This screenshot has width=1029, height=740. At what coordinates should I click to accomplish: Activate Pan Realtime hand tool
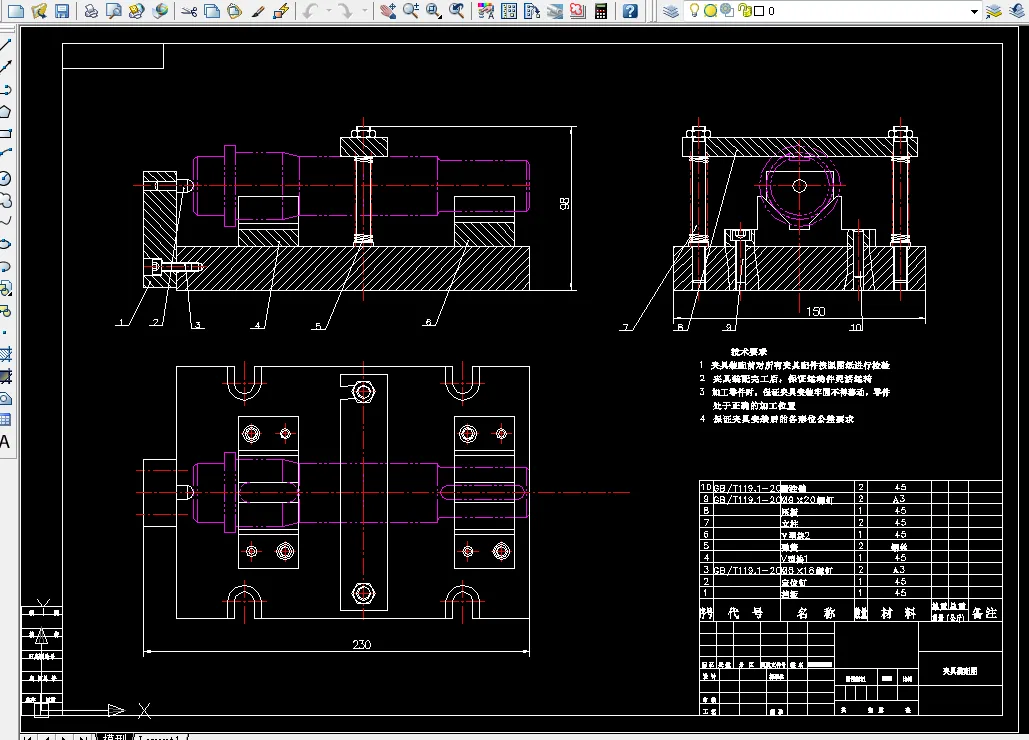(x=388, y=10)
